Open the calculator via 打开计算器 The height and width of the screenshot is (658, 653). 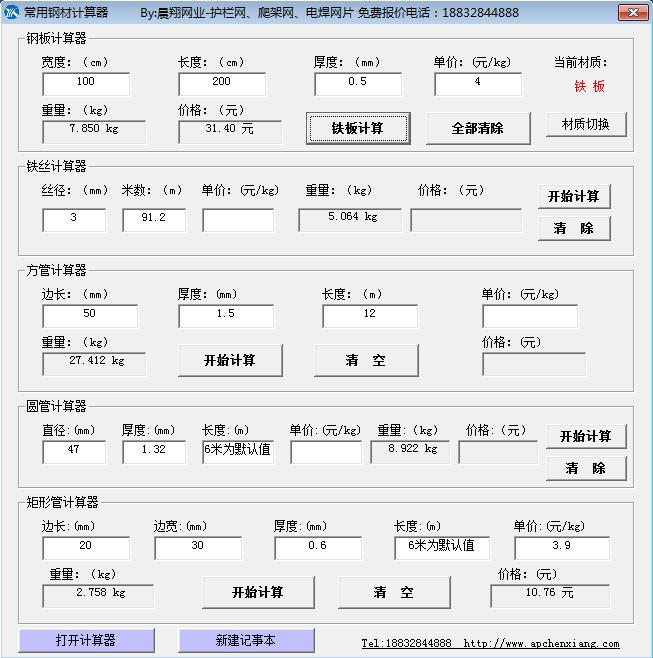pos(86,640)
